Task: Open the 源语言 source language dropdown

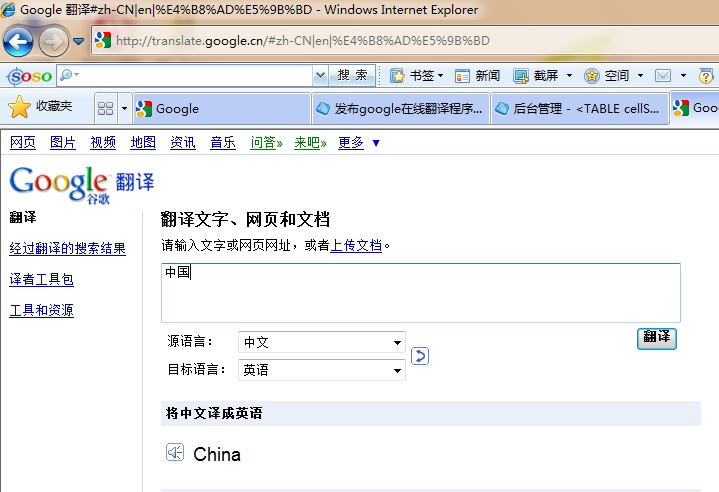Action: (x=321, y=342)
